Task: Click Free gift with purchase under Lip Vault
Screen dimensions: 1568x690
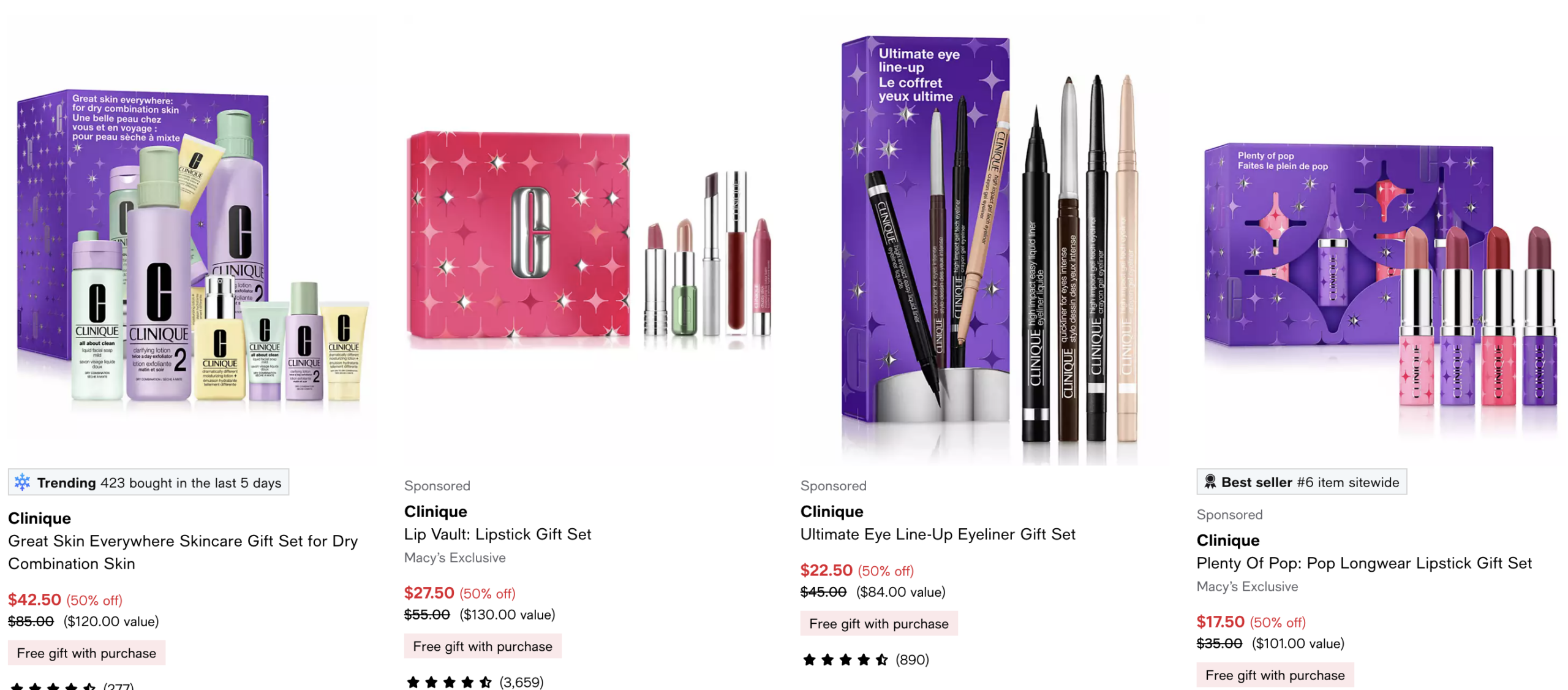Action: (483, 646)
